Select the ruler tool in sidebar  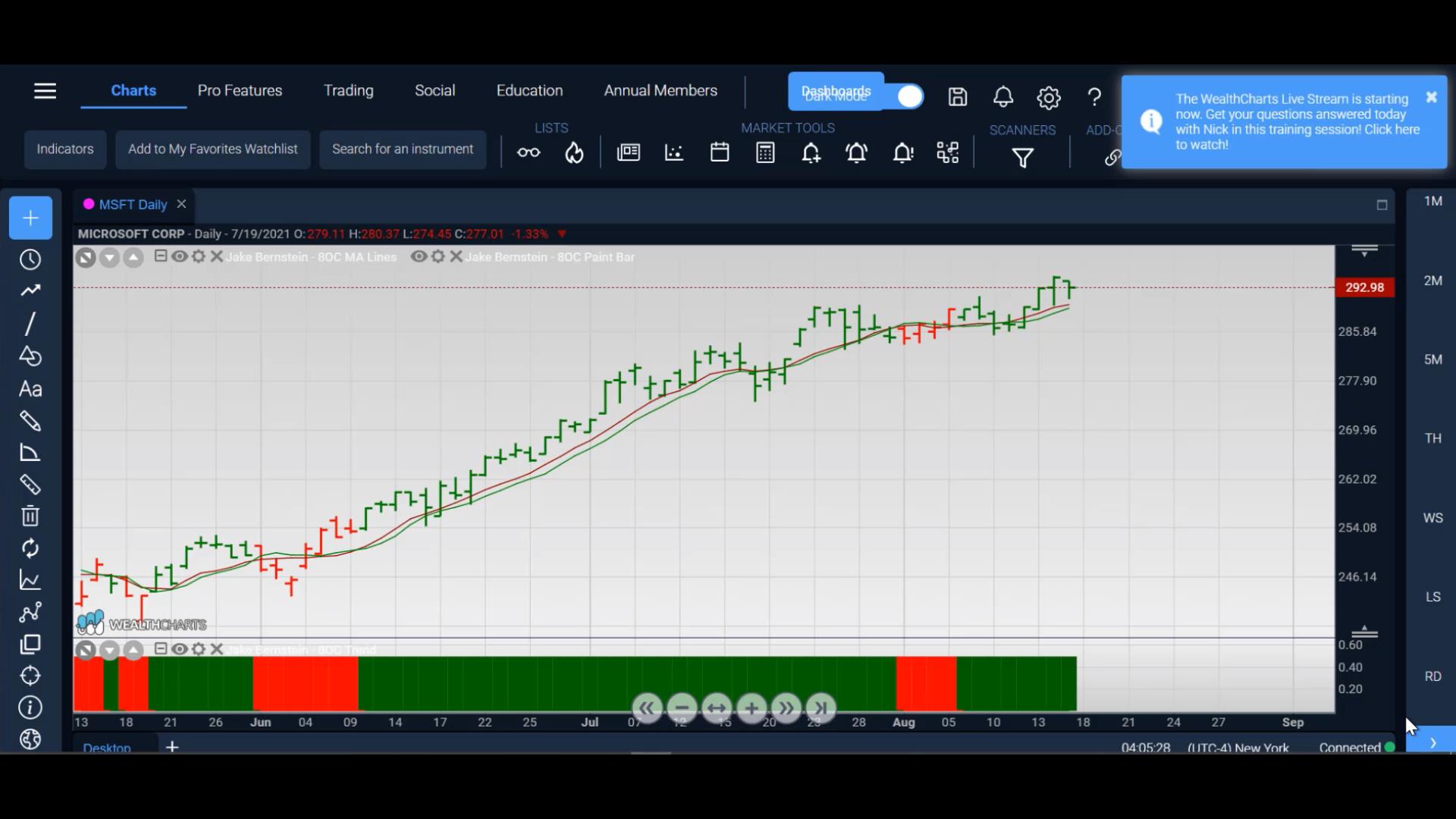pyautogui.click(x=30, y=485)
